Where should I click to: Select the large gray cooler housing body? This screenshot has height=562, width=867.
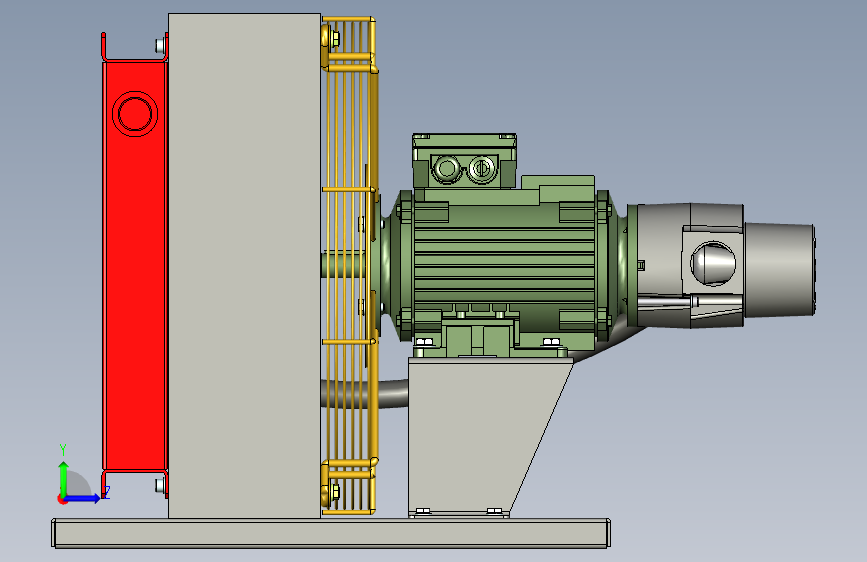coord(244,266)
